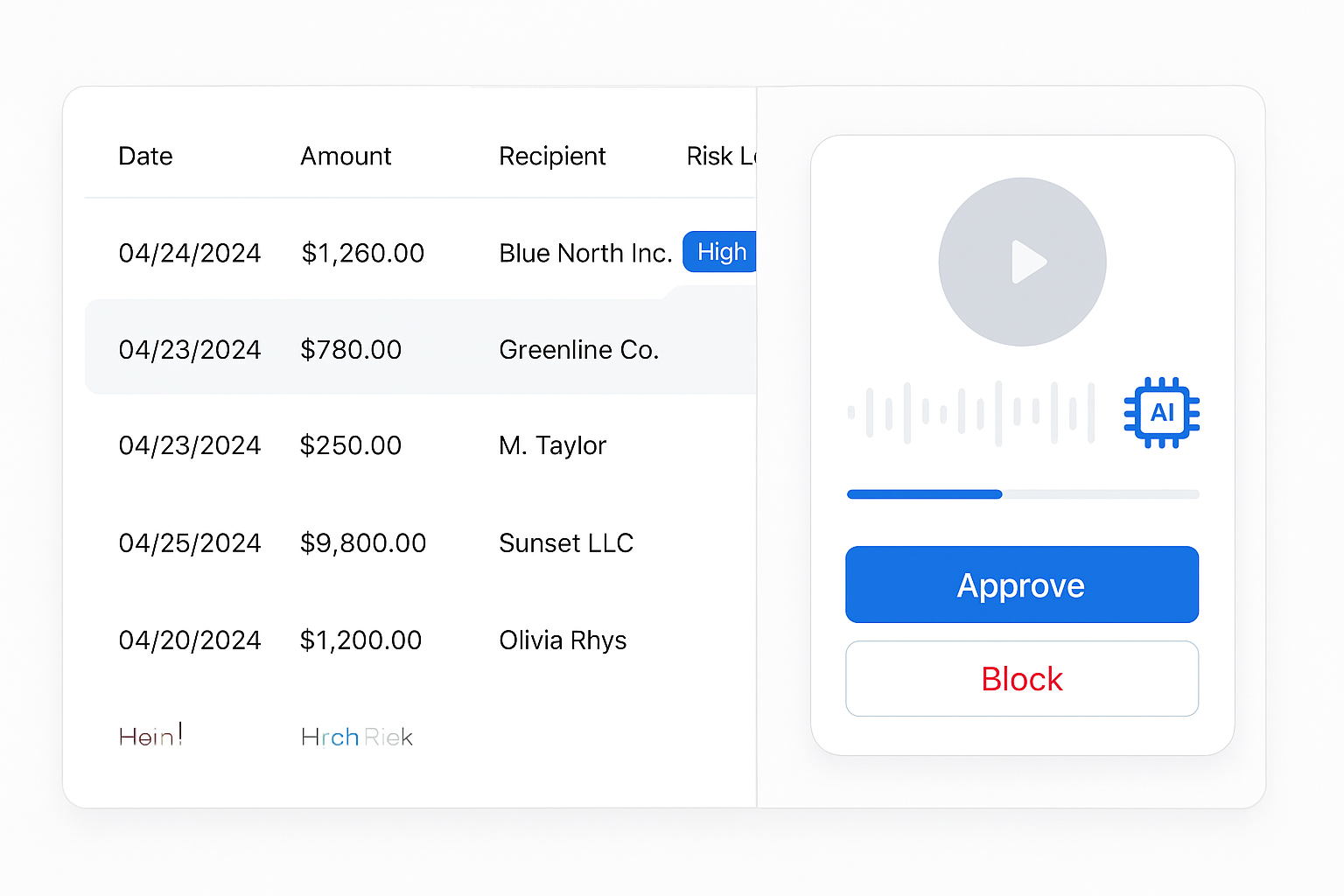
Task: Click the audio playback progress bar
Action: pos(1023,494)
